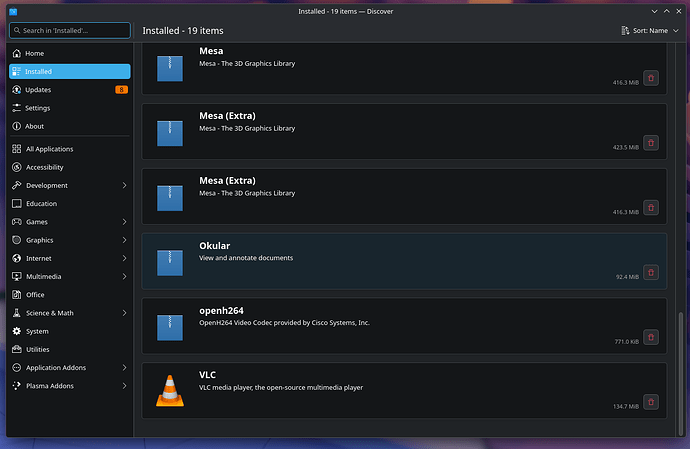Click the vertical scrollbar of installed list

(680, 360)
